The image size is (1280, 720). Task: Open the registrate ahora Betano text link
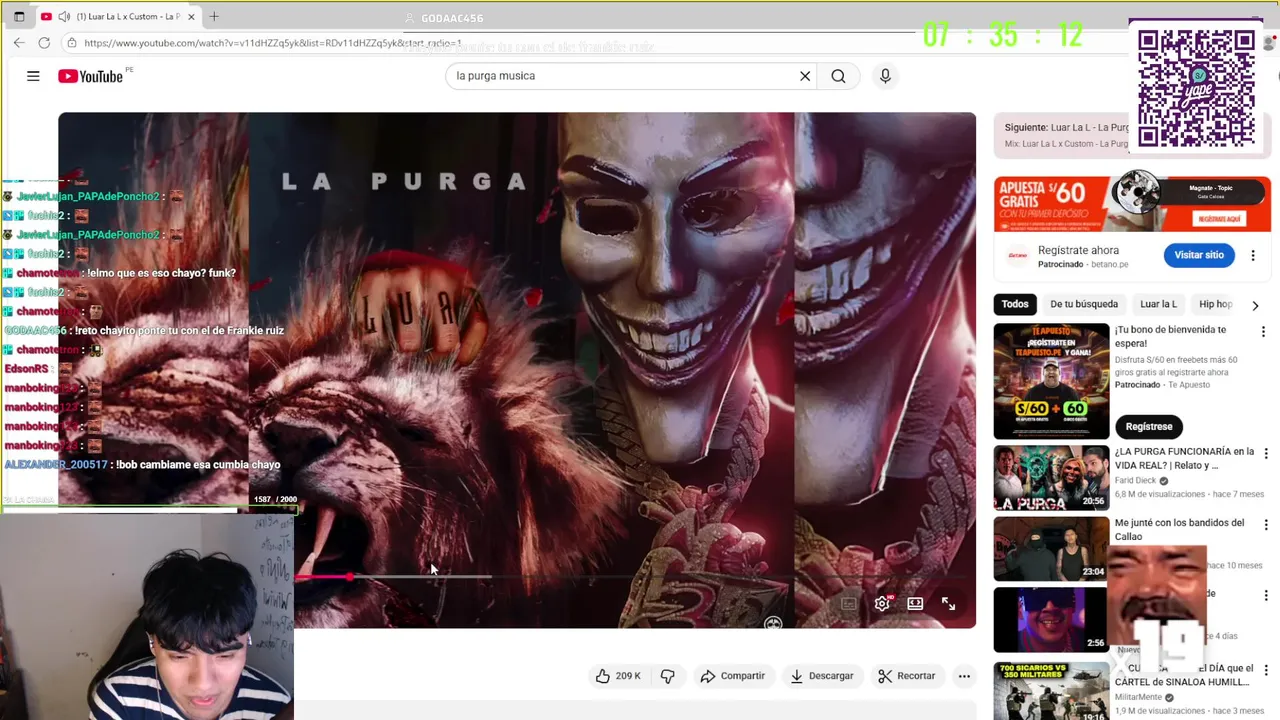(x=1078, y=250)
